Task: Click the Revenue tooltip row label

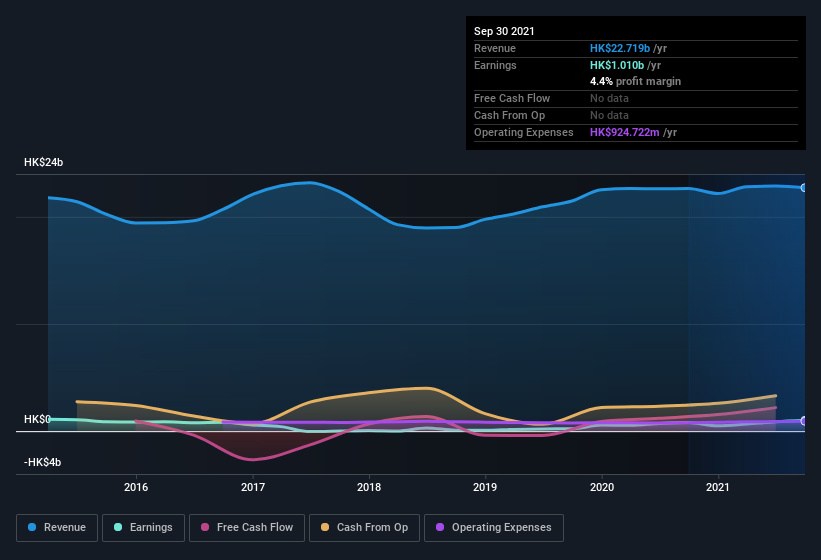Action: pos(495,48)
